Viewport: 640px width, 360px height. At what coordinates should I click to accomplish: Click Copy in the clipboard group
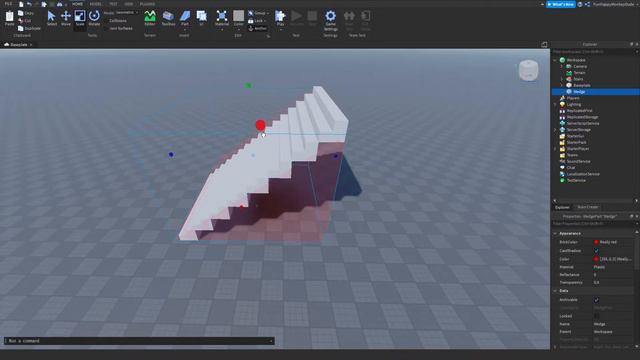[x=26, y=13]
